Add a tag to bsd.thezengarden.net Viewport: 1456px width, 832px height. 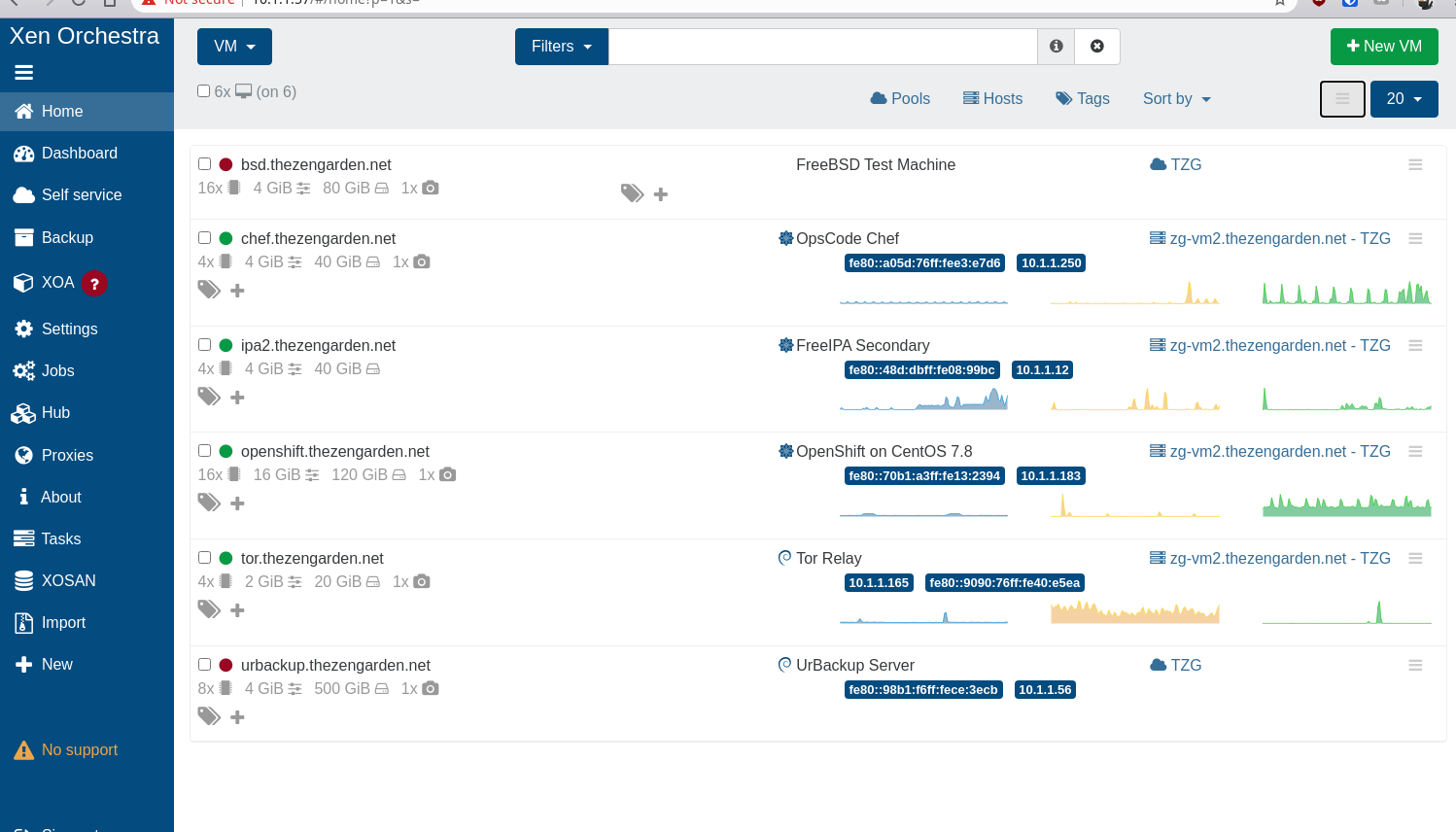click(x=661, y=194)
